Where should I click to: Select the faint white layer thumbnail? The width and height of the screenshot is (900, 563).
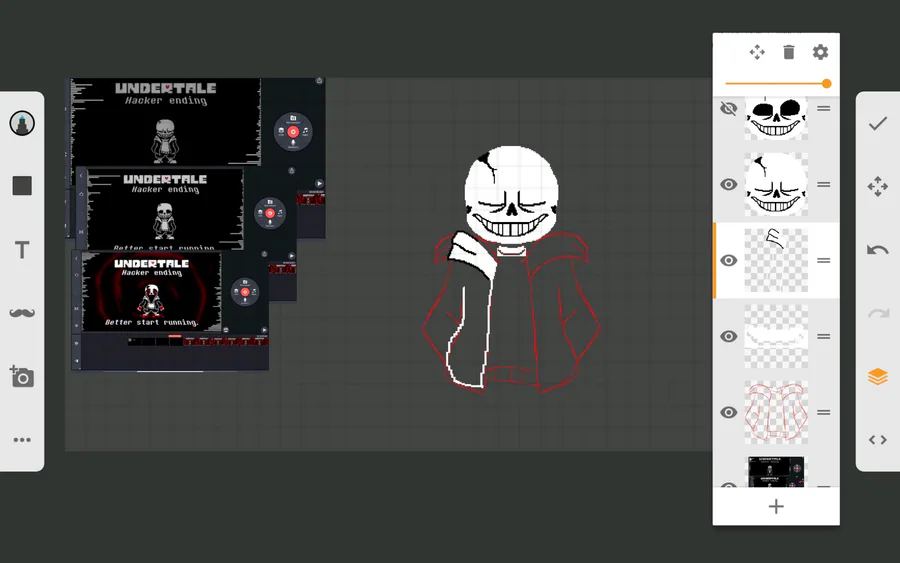pos(776,336)
